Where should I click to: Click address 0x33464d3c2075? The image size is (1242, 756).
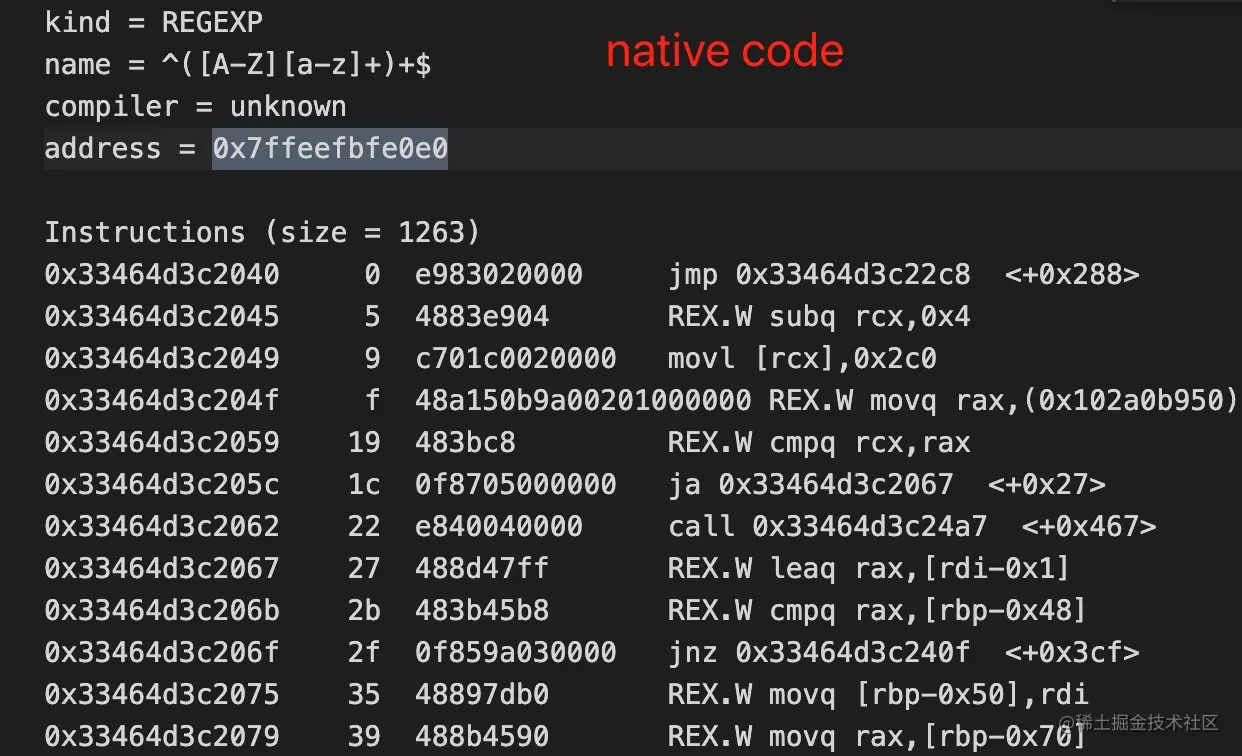point(162,695)
